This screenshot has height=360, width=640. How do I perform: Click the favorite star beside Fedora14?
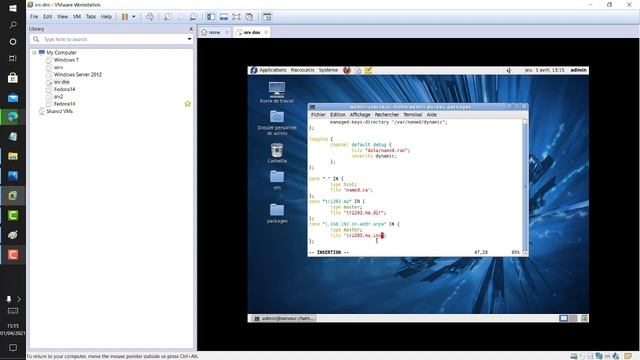[187, 104]
